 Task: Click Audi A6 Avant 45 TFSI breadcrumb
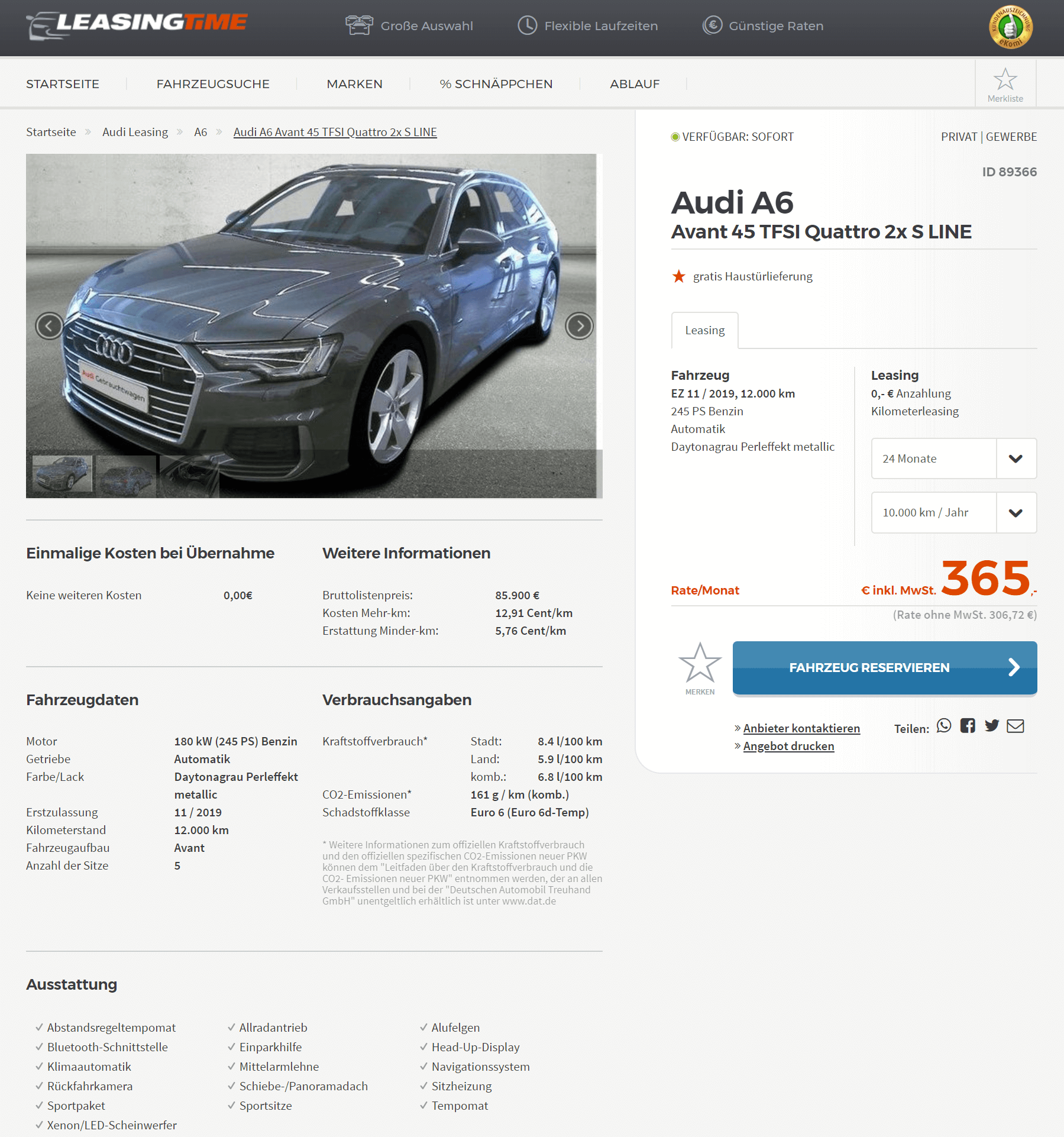point(335,132)
